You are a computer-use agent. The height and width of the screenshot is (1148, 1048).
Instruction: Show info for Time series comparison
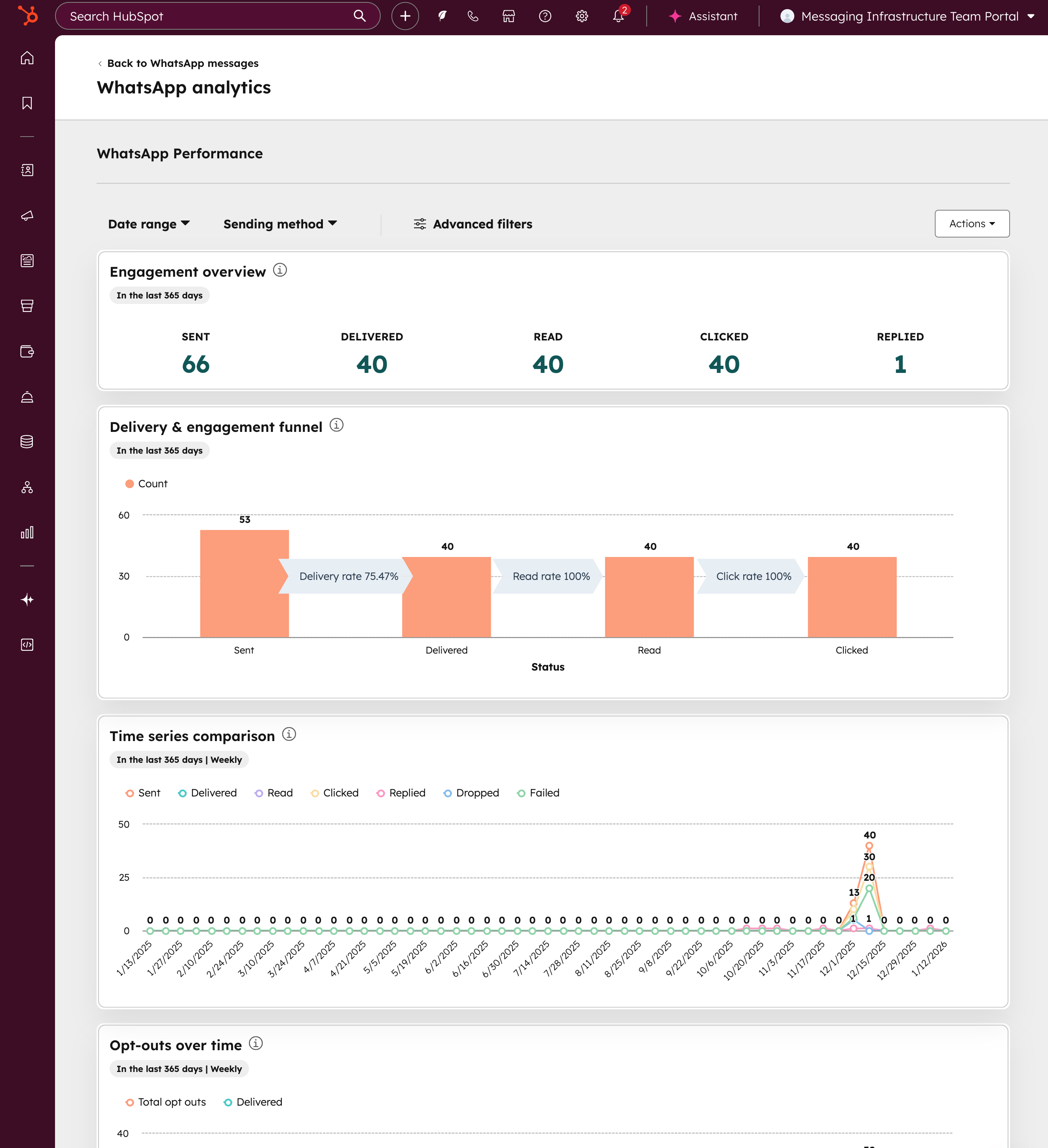(289, 734)
